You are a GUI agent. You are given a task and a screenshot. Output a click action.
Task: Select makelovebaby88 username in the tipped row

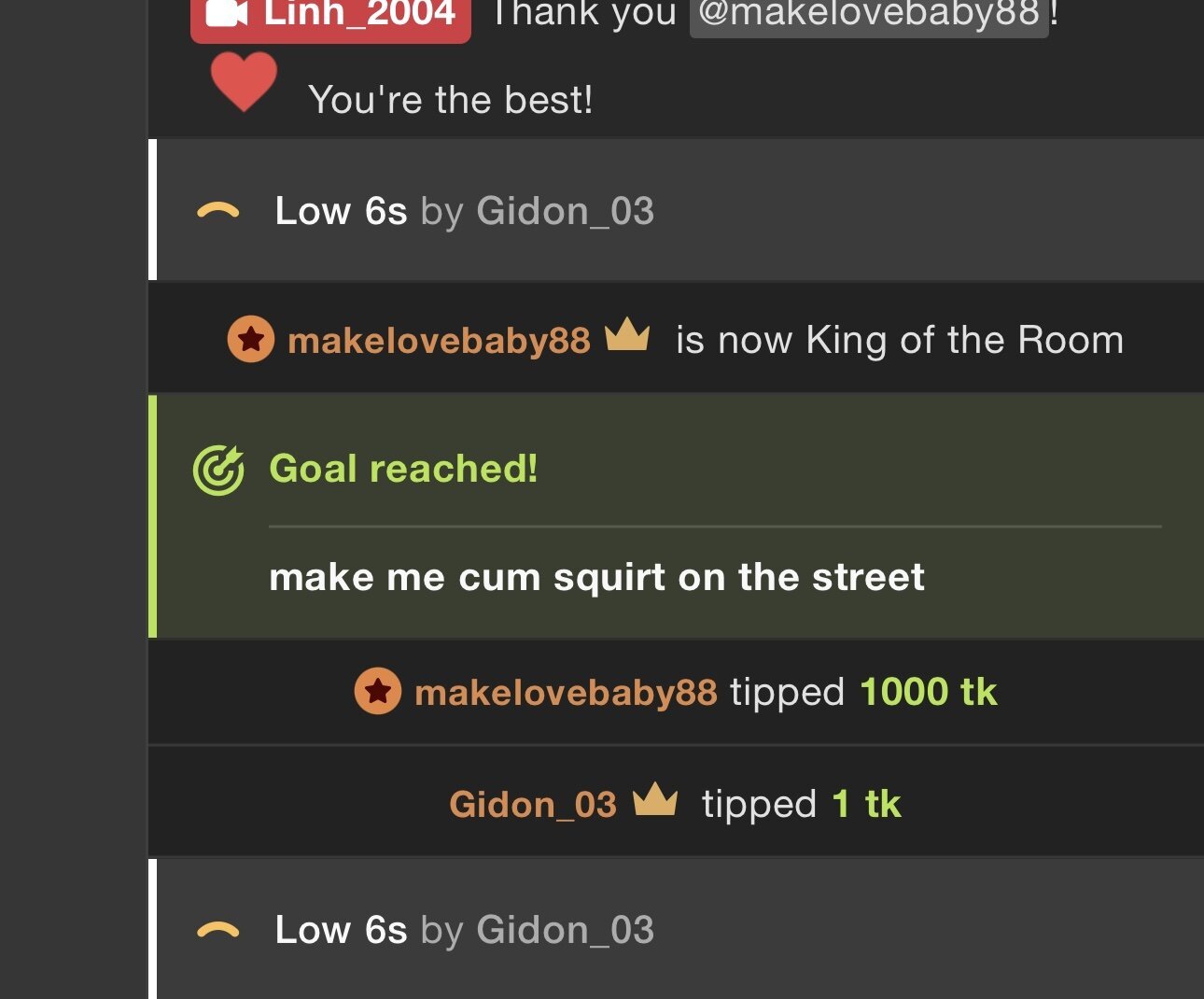[566, 693]
